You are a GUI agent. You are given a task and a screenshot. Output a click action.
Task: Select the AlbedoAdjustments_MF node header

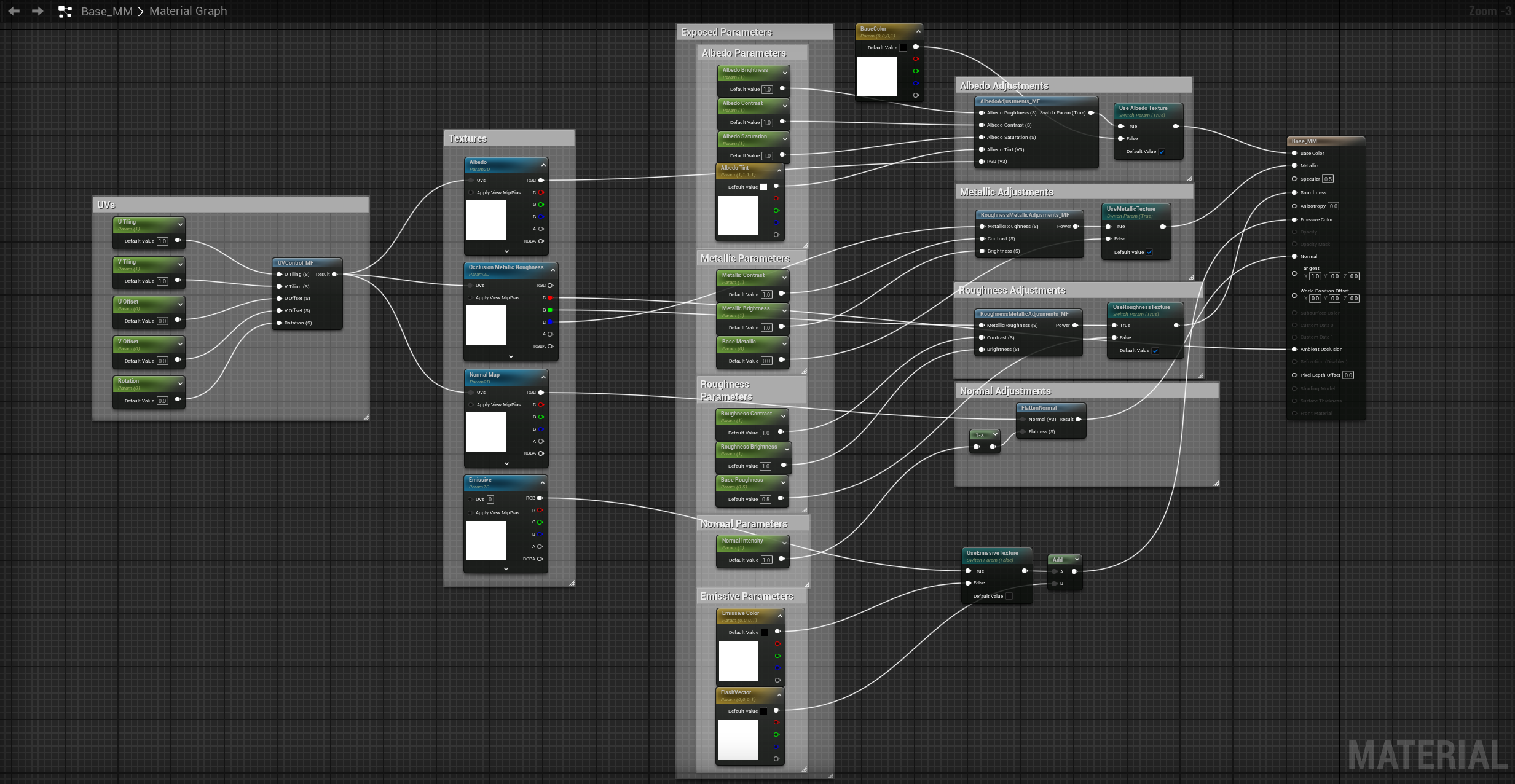(1036, 101)
